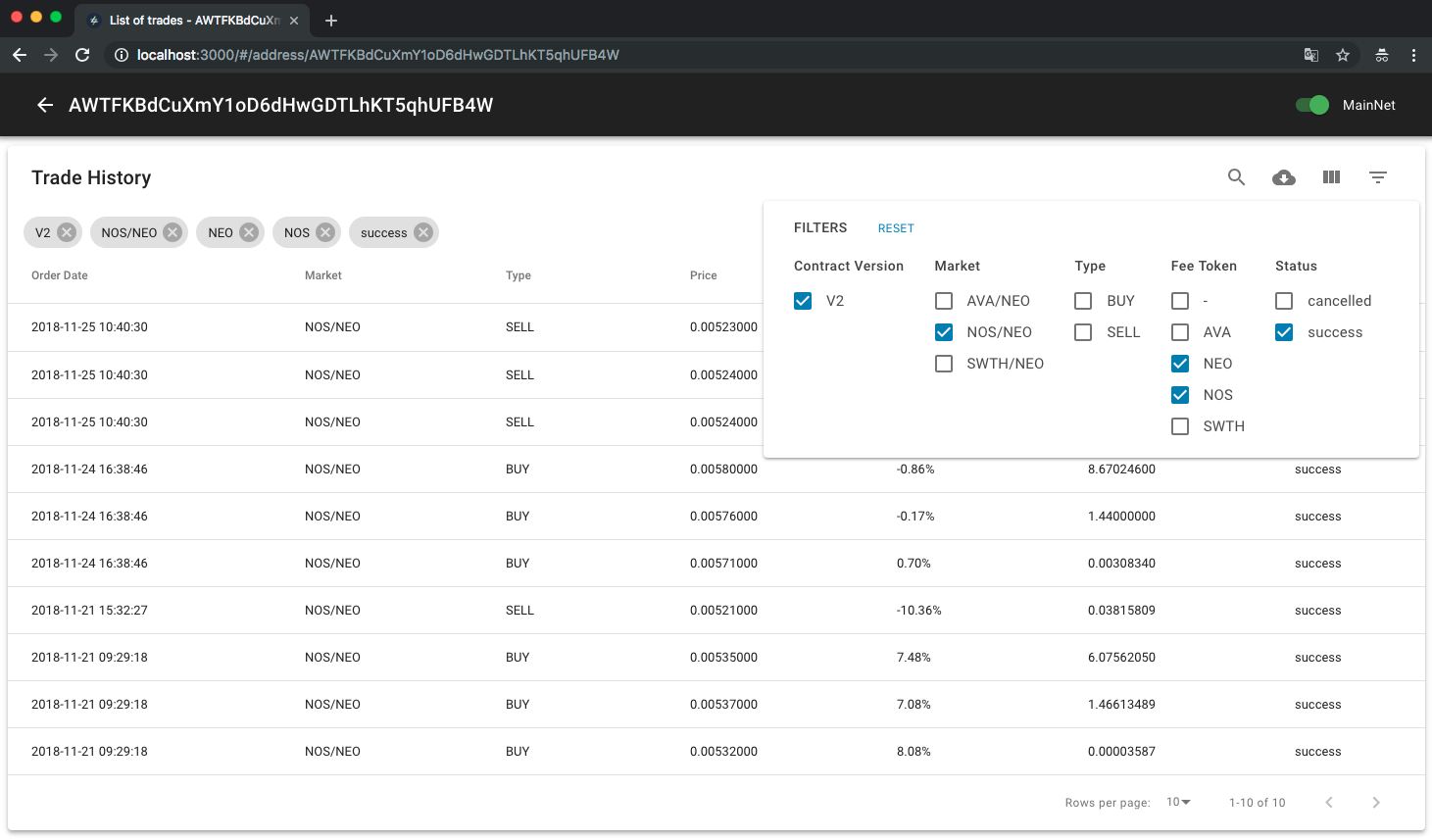Select the List of trades browser tab
Screen dimensions: 1432x840
click(192, 21)
